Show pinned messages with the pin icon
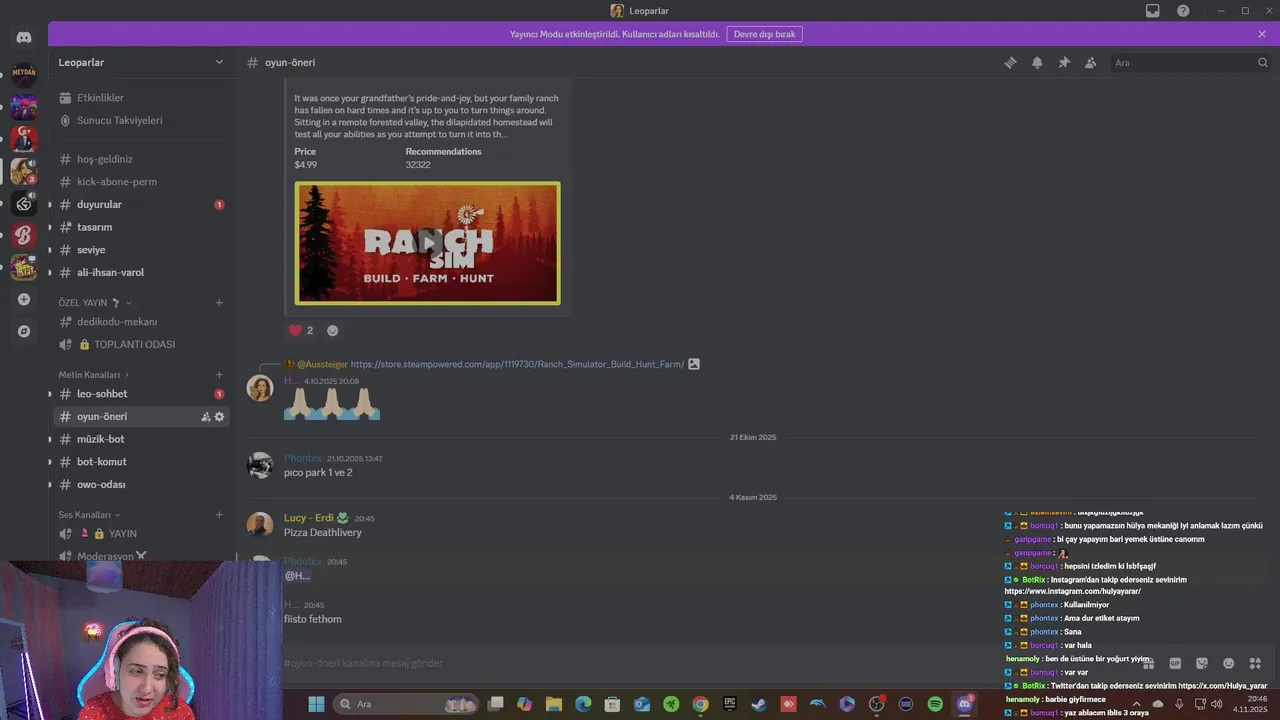The image size is (1280, 720). [1064, 62]
